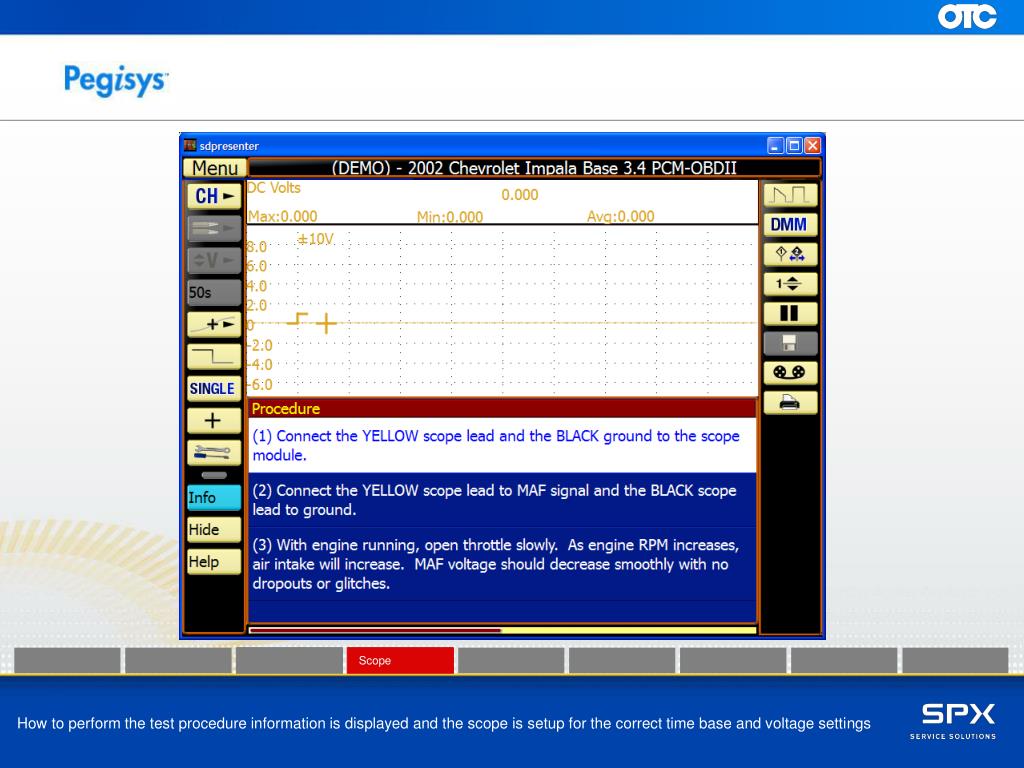Close the sdpresenter window
Image resolution: width=1024 pixels, height=768 pixels.
[812, 146]
